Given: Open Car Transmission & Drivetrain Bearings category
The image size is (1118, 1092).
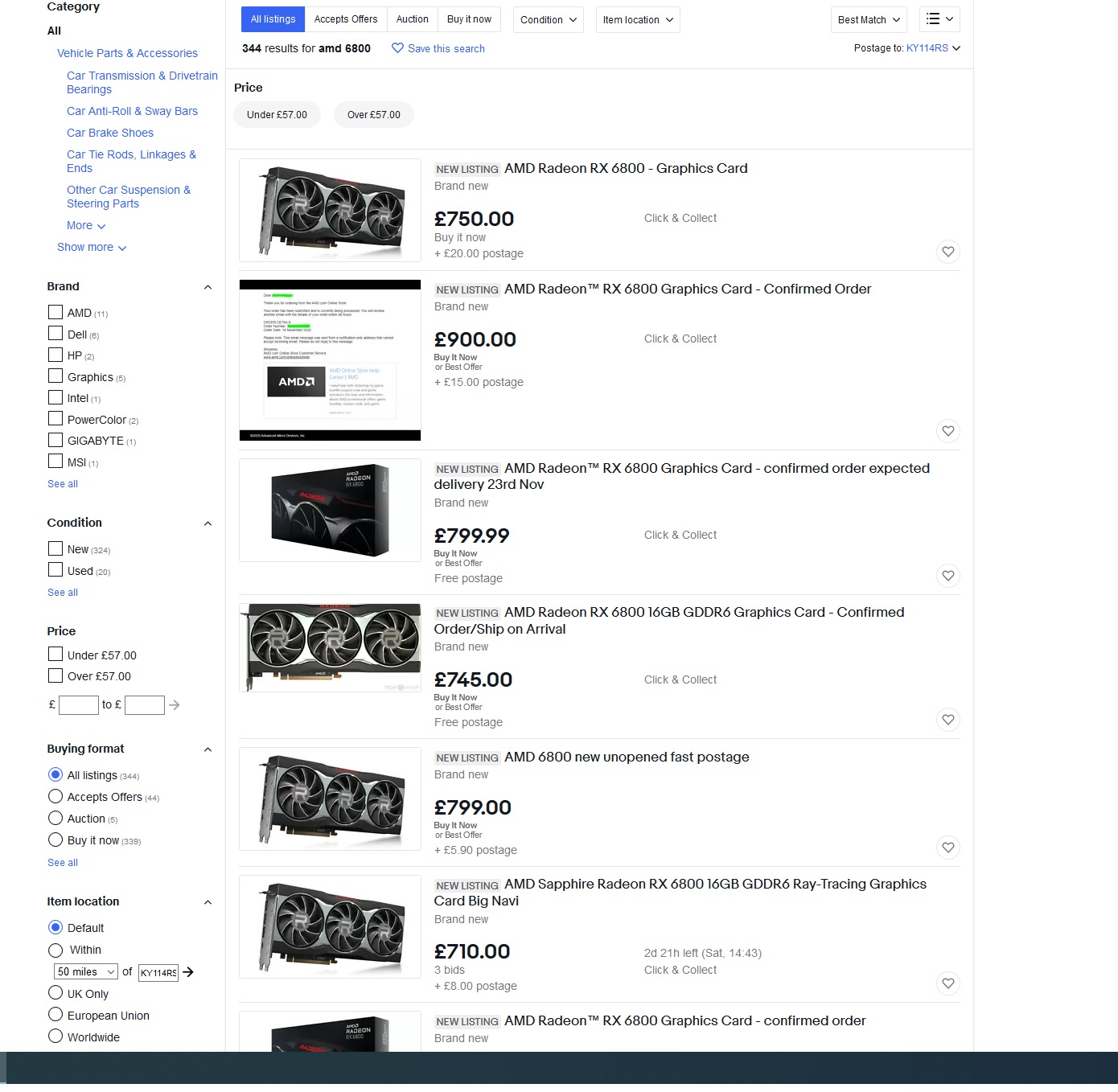Looking at the screenshot, I should 142,82.
